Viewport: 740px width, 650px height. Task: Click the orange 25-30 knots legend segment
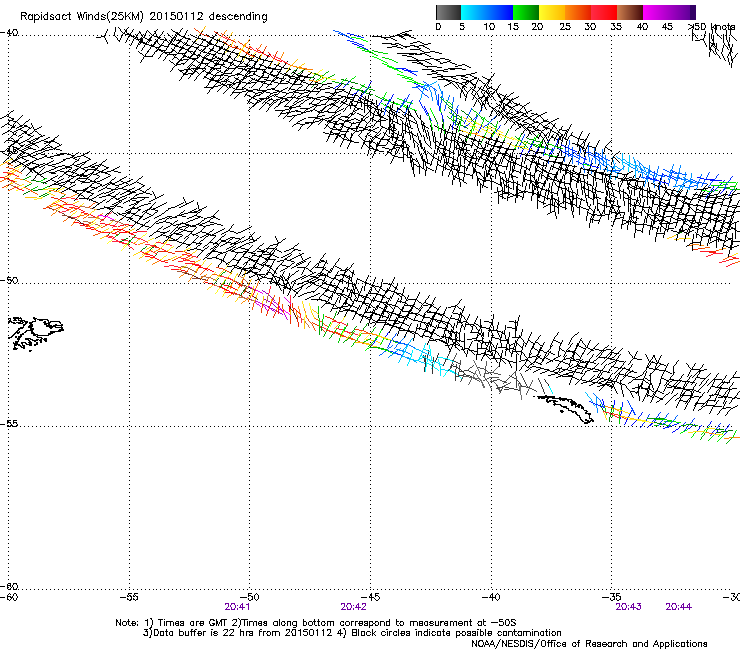tap(578, 12)
